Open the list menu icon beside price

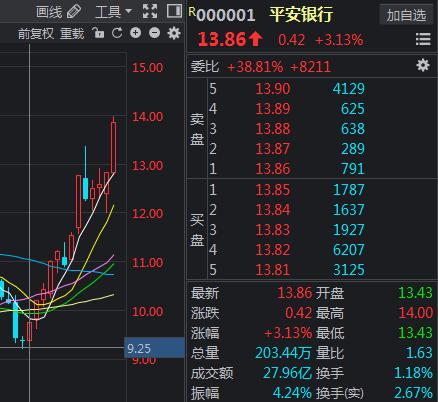pyautogui.click(x=423, y=39)
